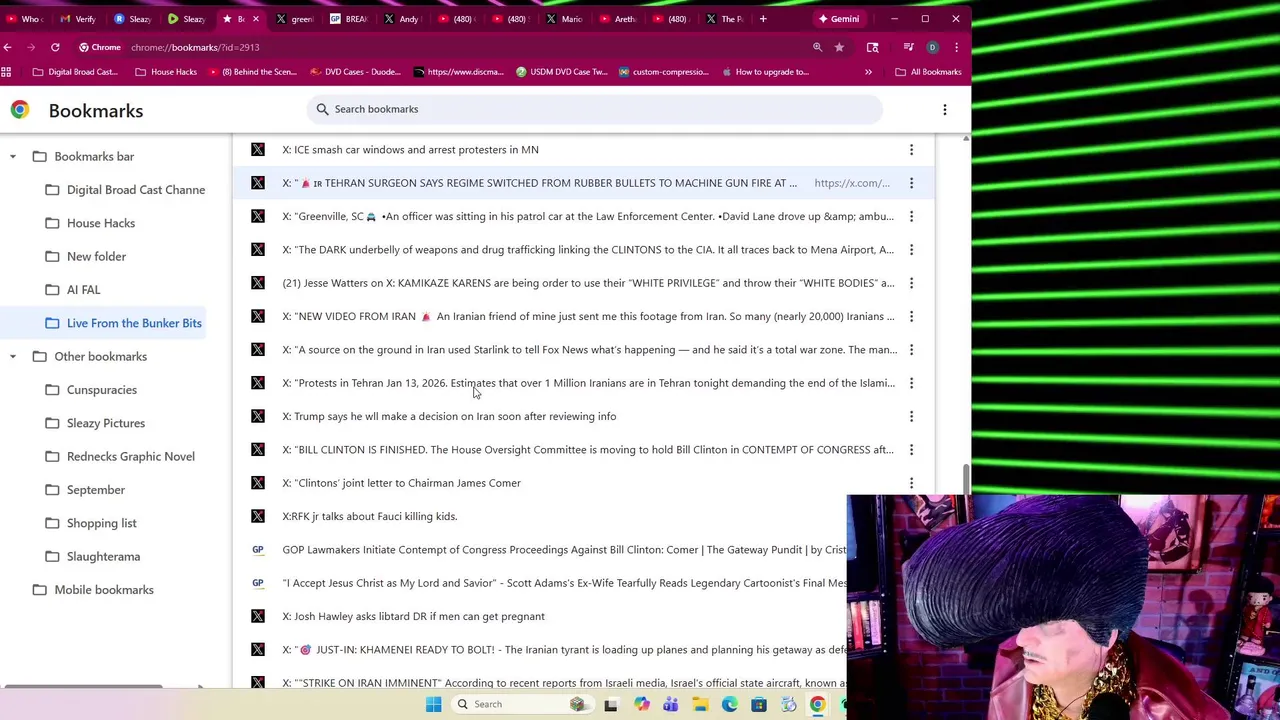Switch to the Verify Gmail tab

79,19
